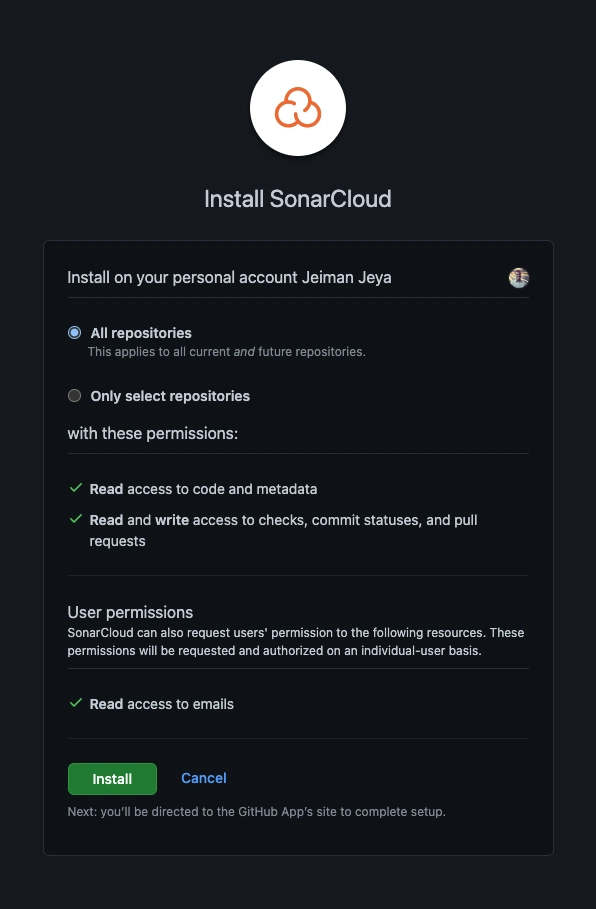Click the "with these permissions:" text
This screenshot has height=909, width=596.
[152, 434]
